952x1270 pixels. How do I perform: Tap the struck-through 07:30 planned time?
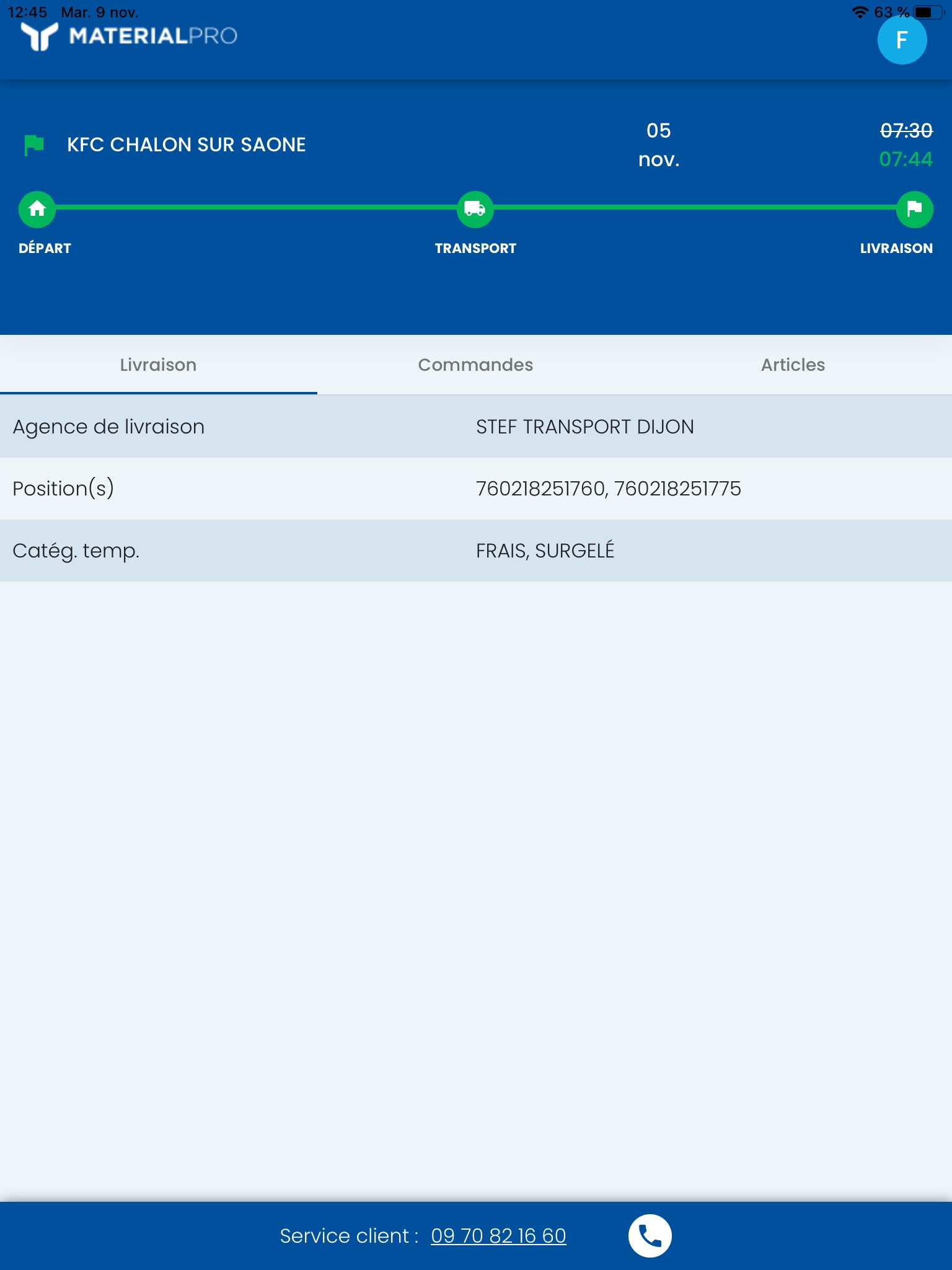pos(906,130)
